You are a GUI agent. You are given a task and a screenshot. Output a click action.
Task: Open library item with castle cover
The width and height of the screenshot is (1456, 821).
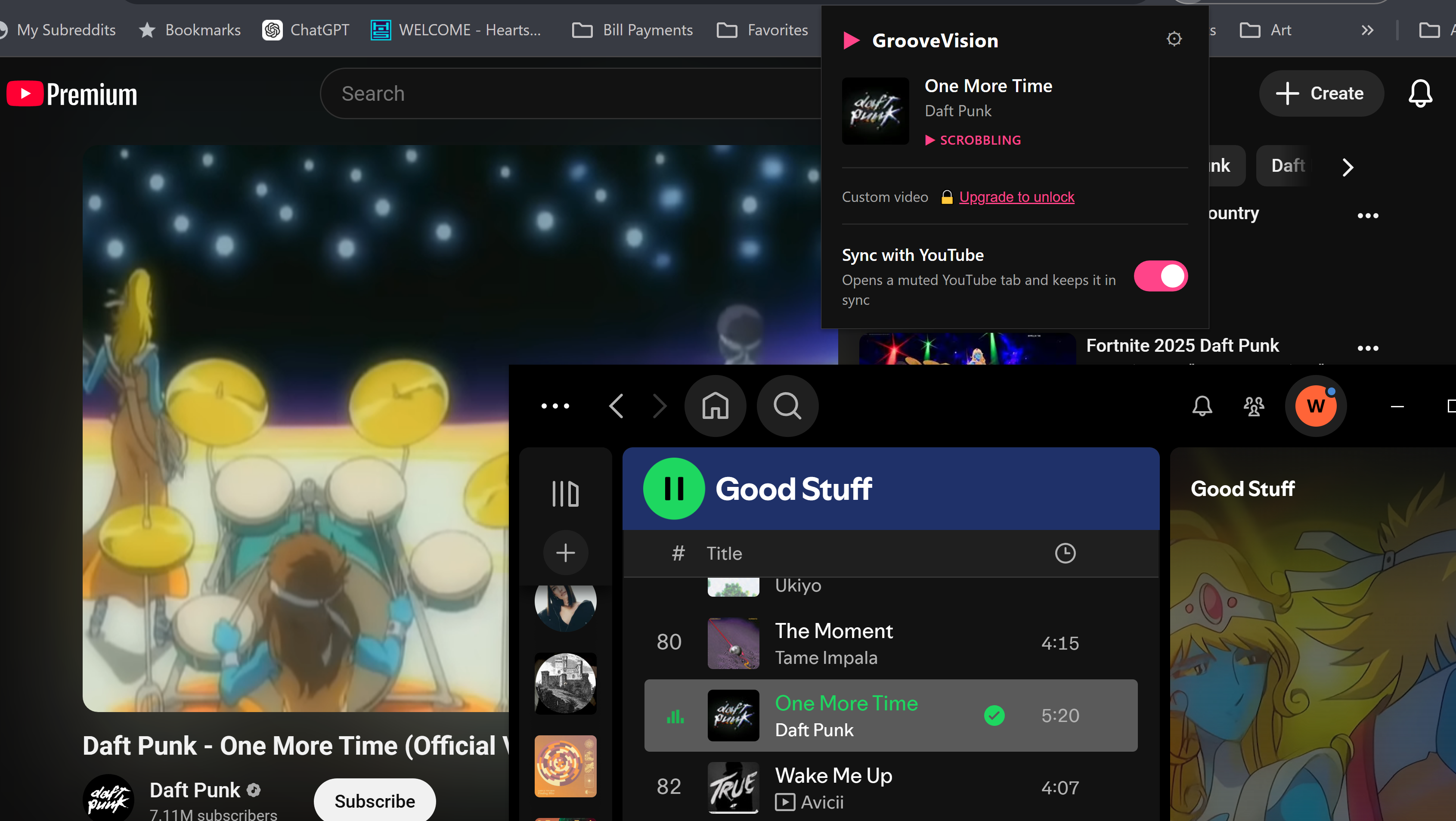(565, 683)
